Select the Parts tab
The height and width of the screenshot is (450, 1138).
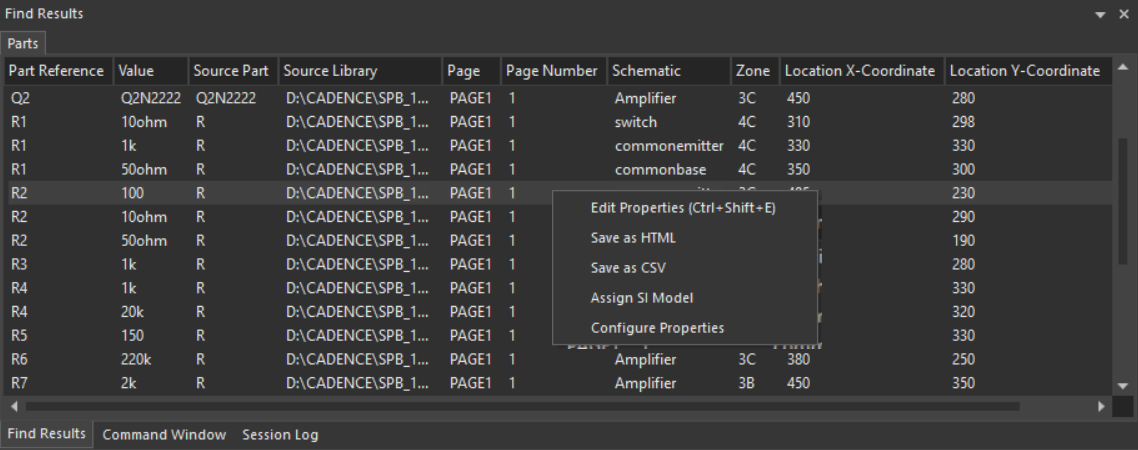coord(21,44)
